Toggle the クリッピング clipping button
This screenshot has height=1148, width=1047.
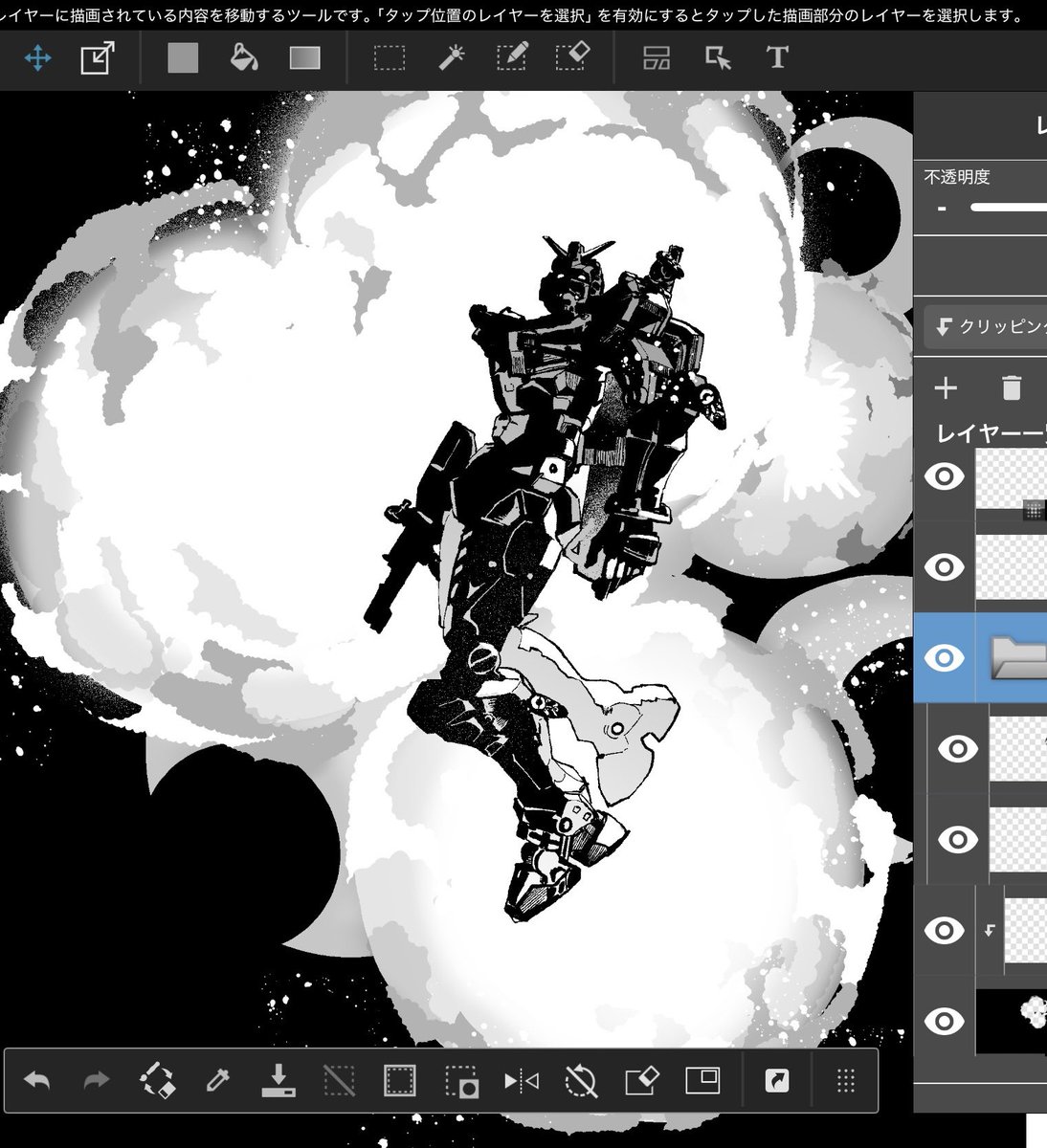(986, 326)
